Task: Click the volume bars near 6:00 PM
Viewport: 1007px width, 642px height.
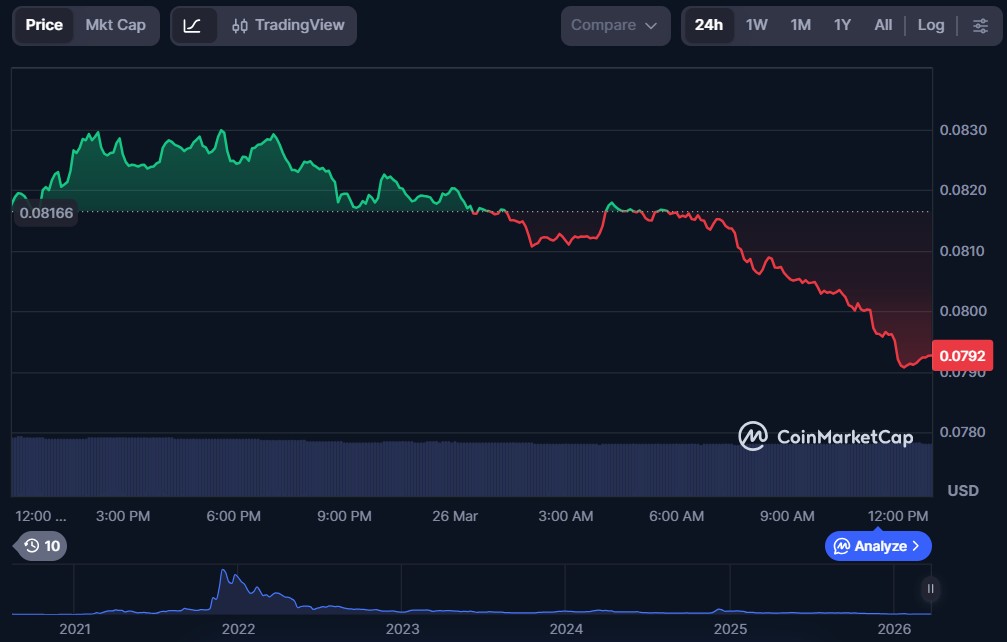Action: tap(235, 468)
